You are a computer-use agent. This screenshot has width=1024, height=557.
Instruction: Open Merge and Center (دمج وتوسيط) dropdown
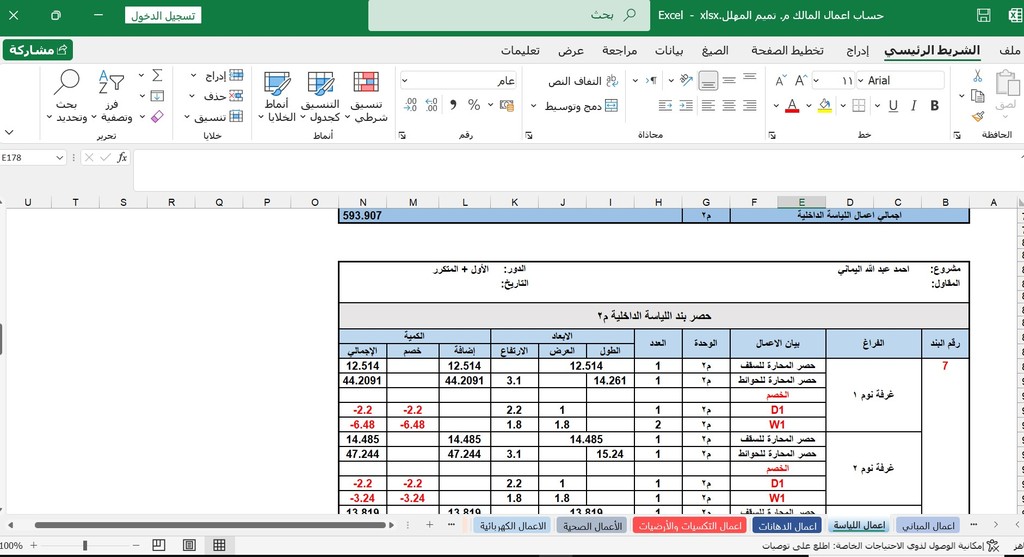[533, 106]
